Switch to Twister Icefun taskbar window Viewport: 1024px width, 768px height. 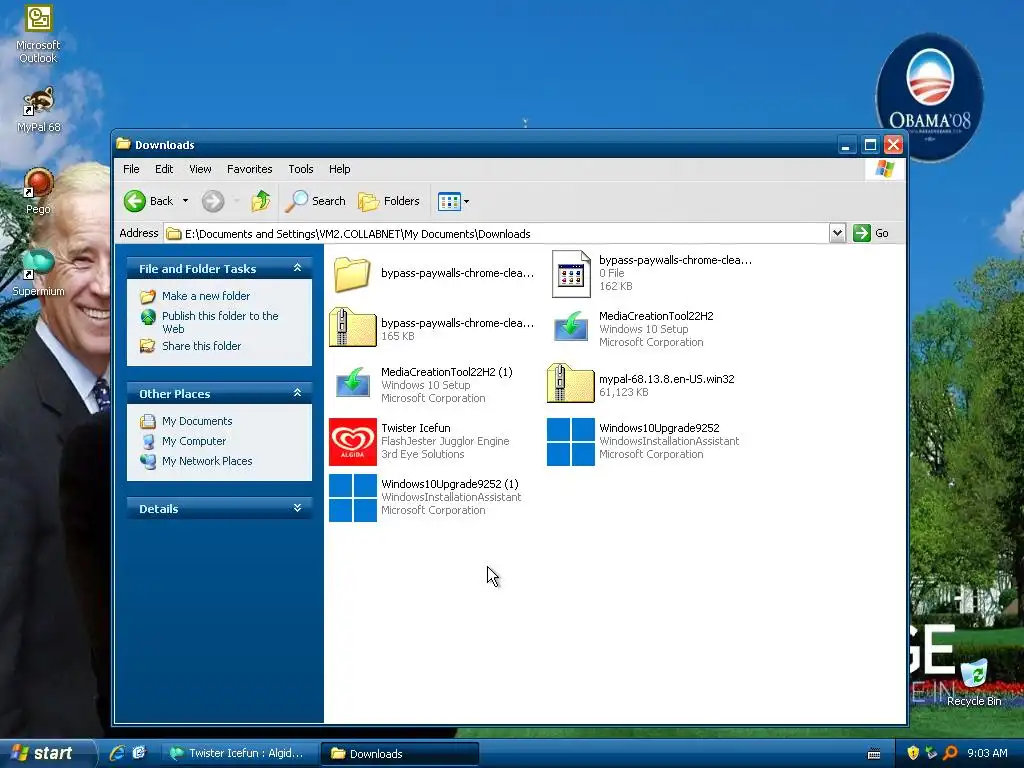238,753
